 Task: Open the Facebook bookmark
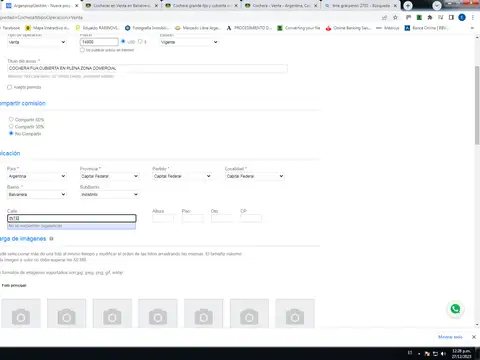[10, 28]
